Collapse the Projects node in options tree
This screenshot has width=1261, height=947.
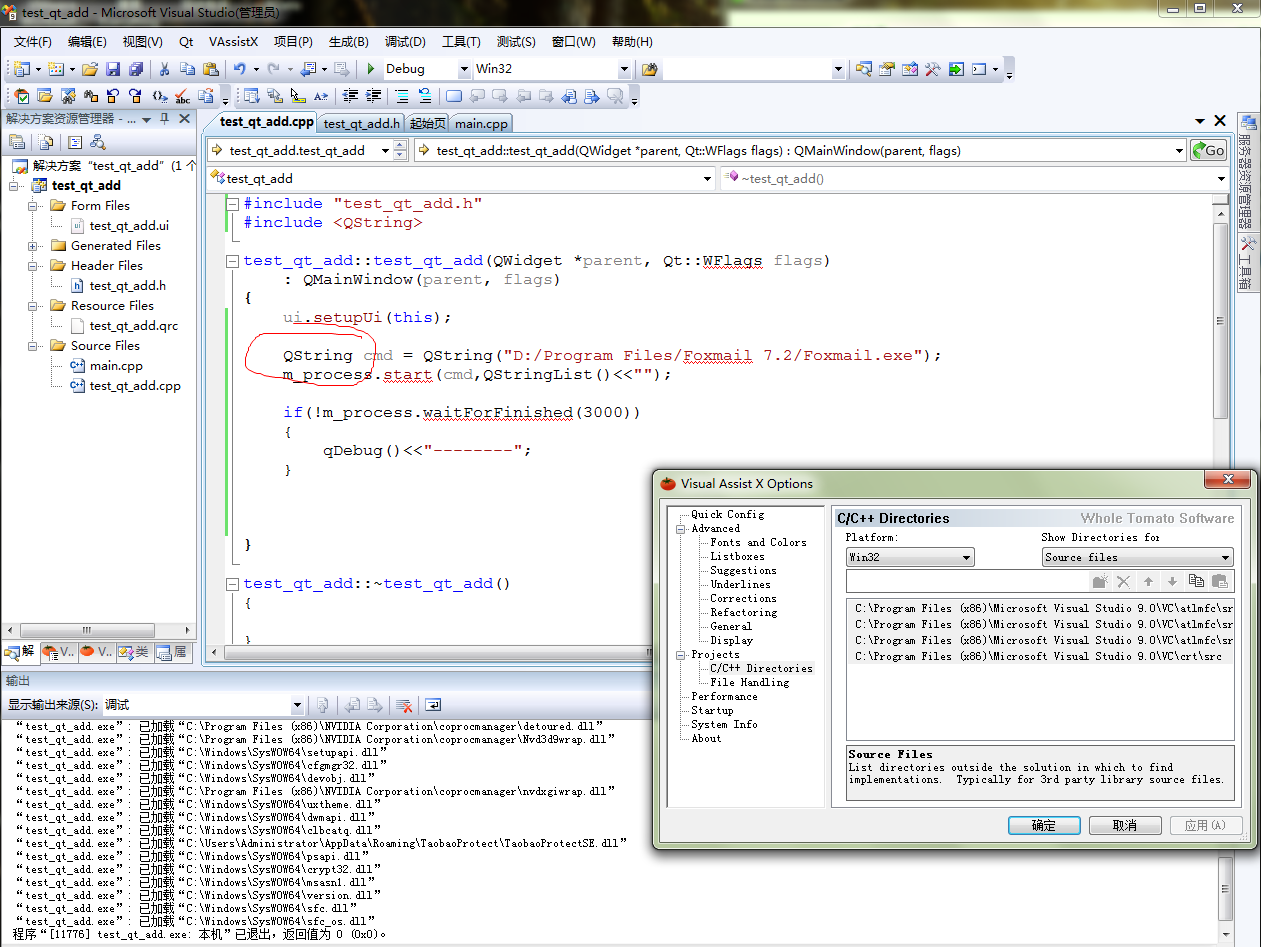click(681, 655)
